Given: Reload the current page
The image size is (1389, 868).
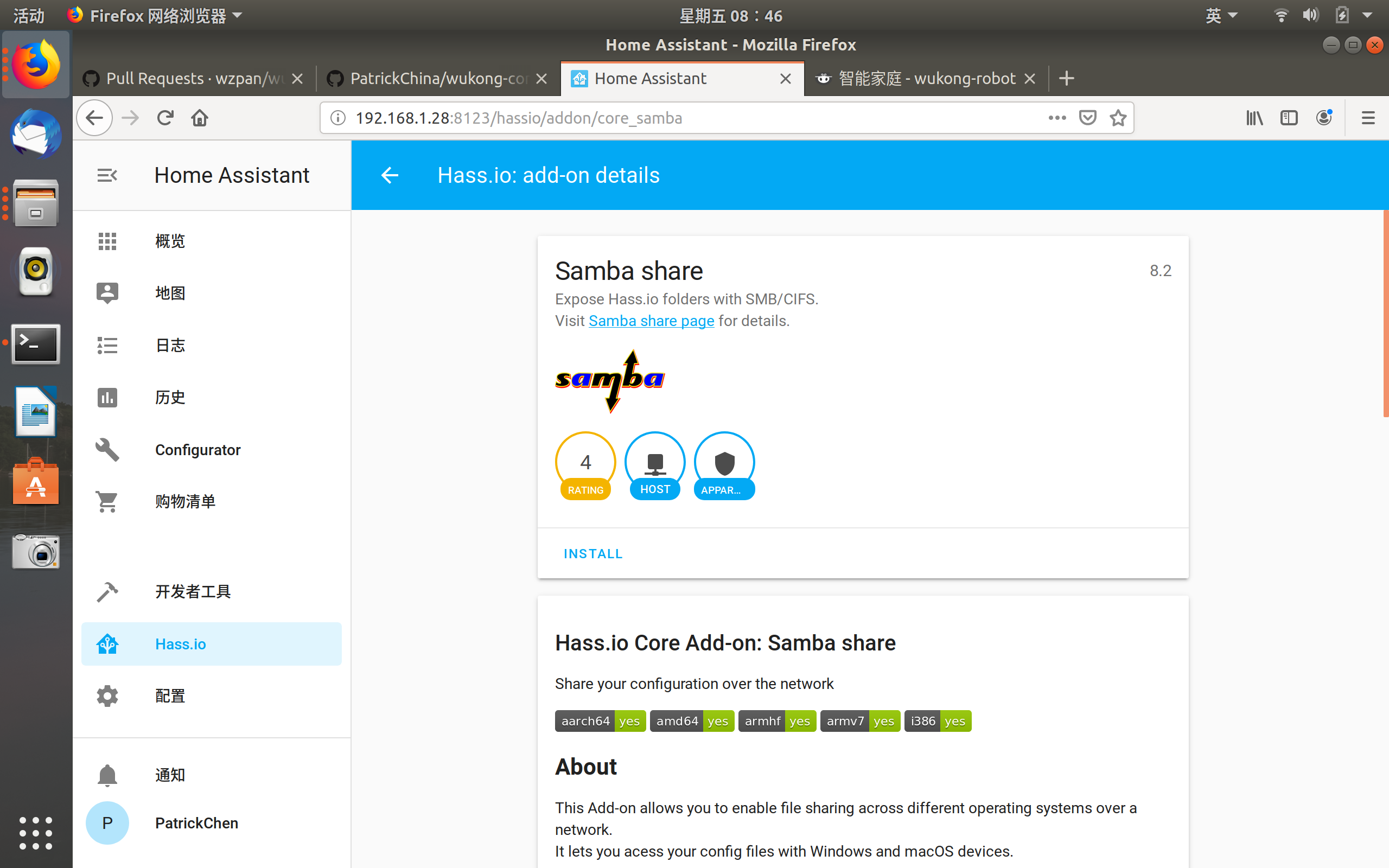Looking at the screenshot, I should tap(165, 118).
